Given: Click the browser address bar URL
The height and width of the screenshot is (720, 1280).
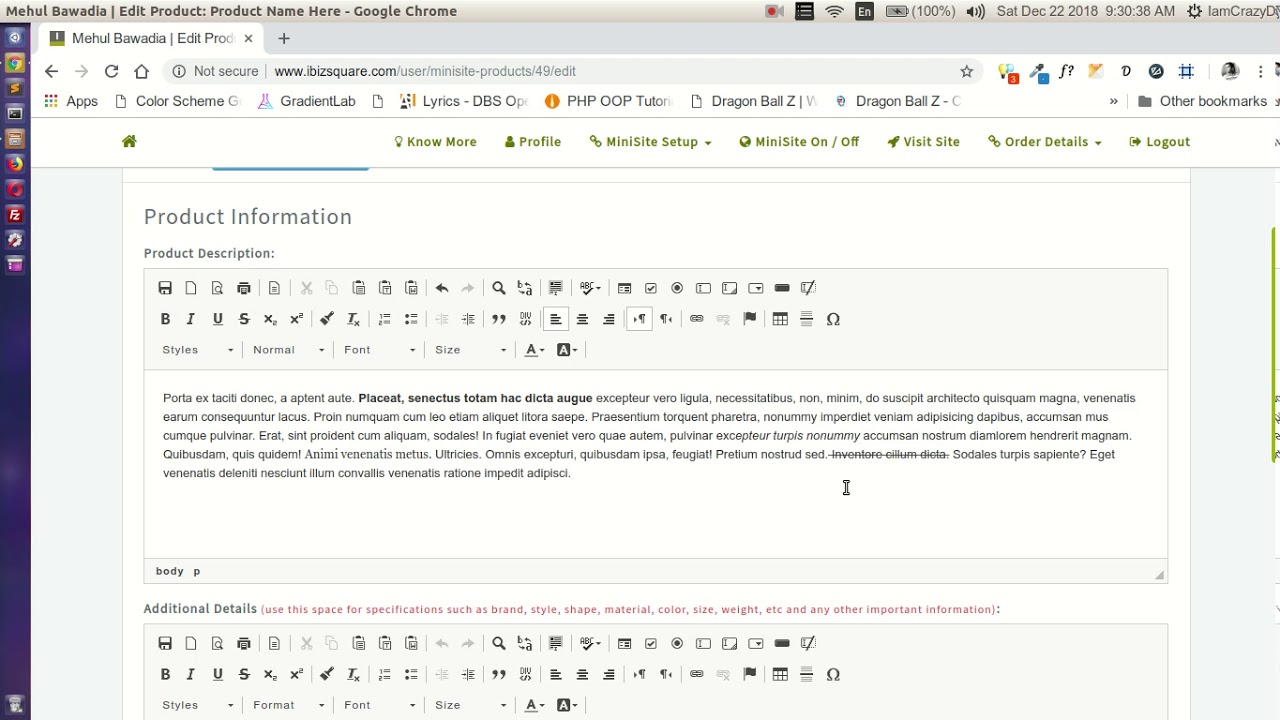Looking at the screenshot, I should coord(425,71).
